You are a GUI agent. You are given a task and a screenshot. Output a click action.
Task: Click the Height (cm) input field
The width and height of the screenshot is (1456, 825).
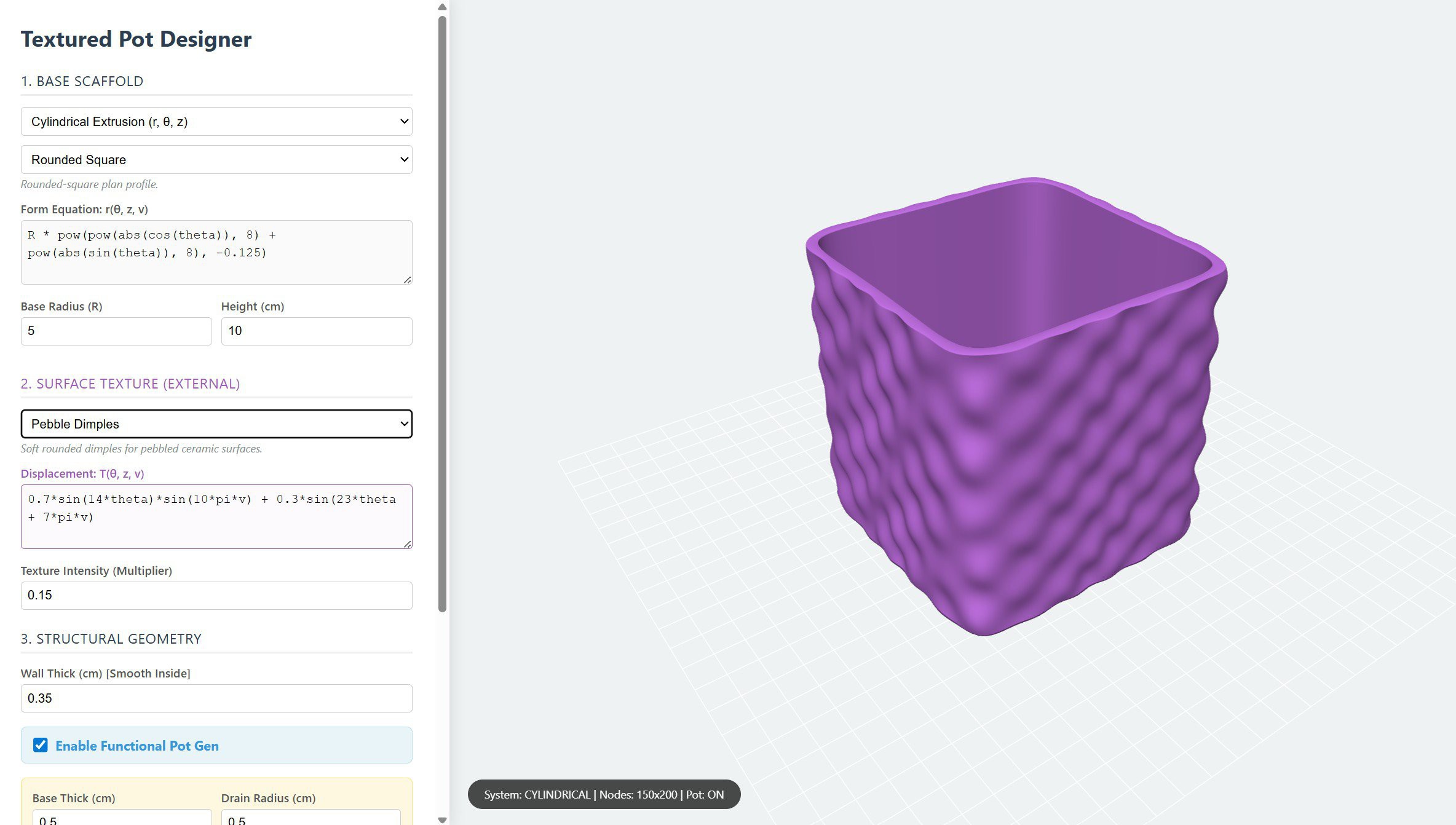(x=316, y=331)
